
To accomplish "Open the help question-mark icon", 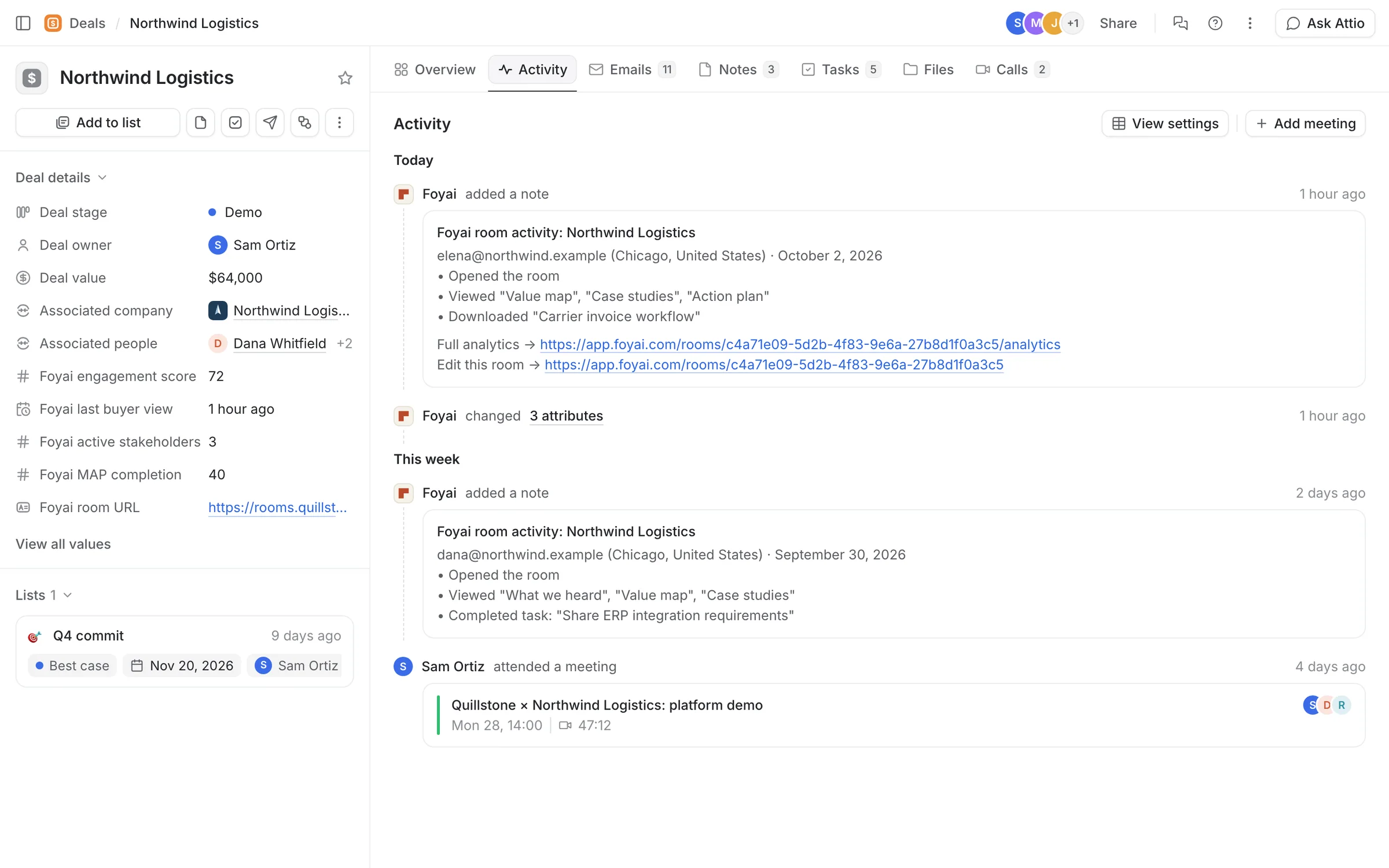I will point(1215,23).
